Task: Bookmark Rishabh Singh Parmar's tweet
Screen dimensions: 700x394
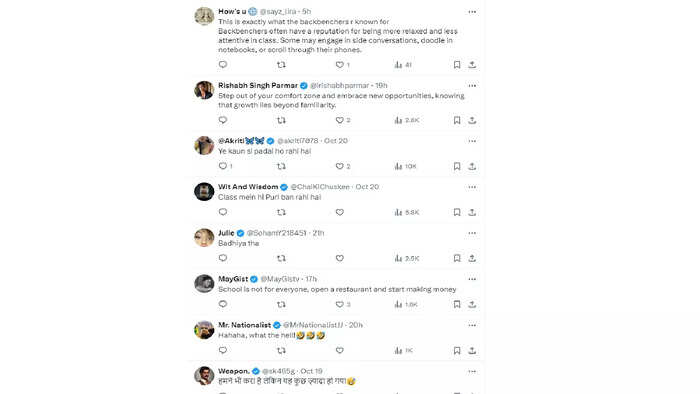Action: tap(457, 120)
